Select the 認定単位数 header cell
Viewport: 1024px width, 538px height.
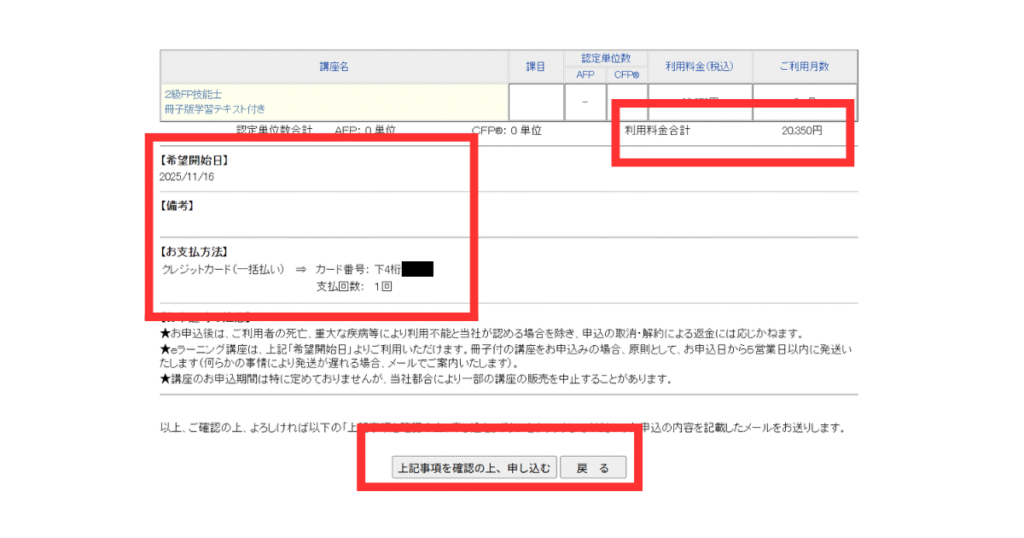point(606,59)
